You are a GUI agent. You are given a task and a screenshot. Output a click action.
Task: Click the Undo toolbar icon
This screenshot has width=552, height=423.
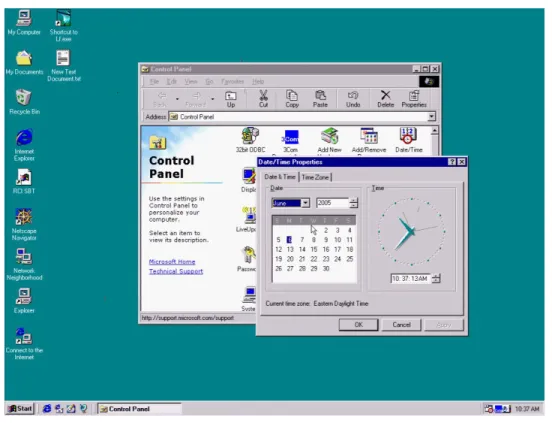click(353, 99)
